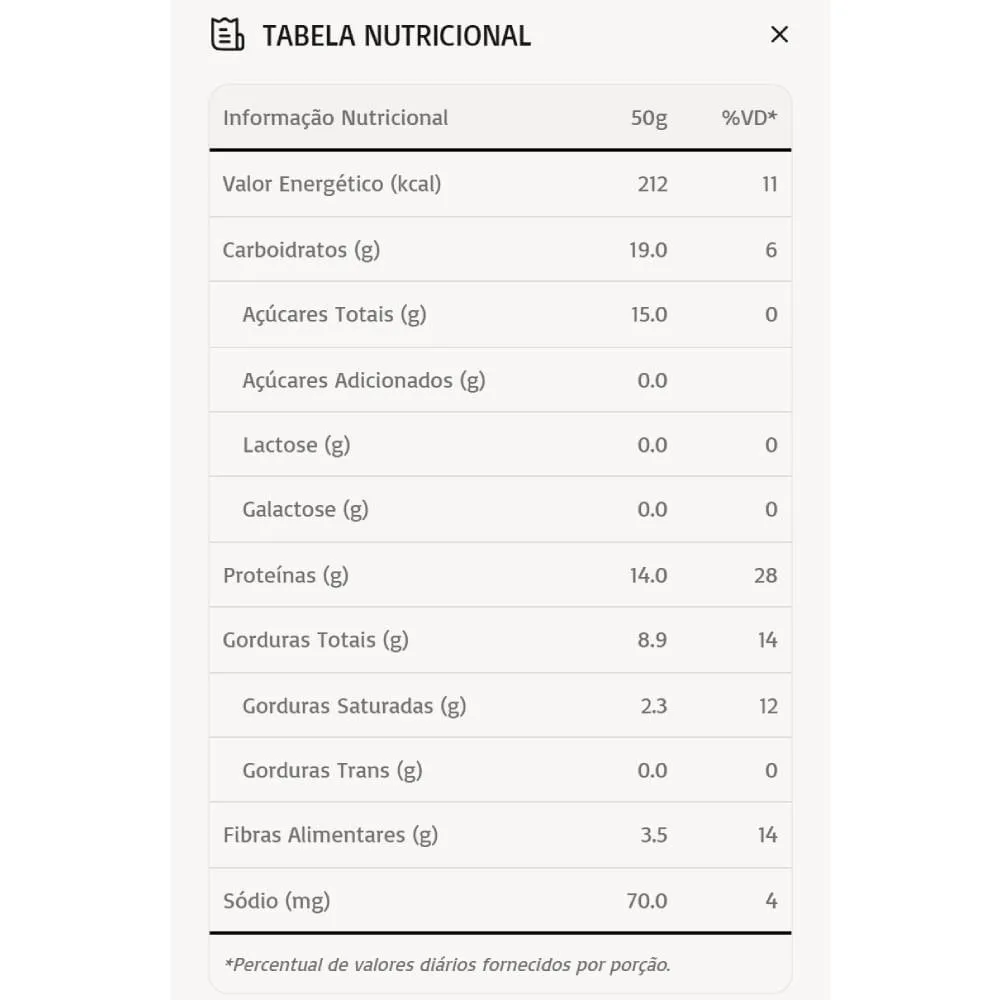Select the Proteínas (g) row label

(285, 575)
